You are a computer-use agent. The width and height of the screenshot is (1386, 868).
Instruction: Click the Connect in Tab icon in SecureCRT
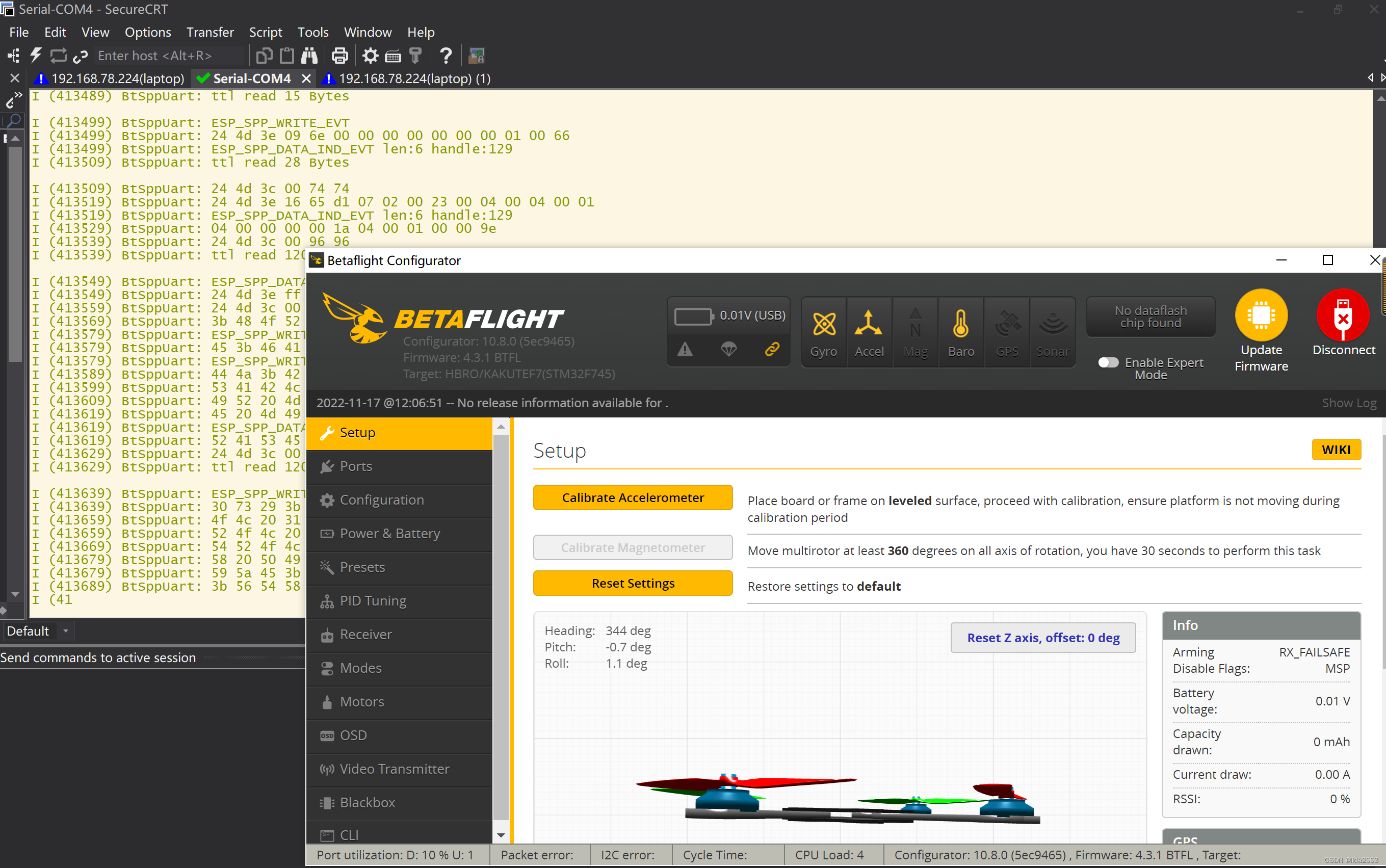(81, 56)
